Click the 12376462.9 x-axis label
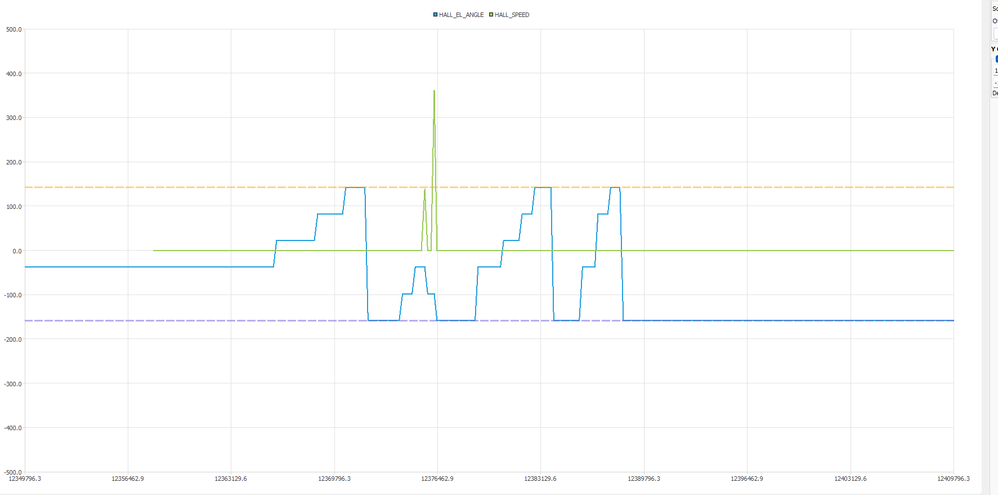The height and width of the screenshot is (495, 998). (x=437, y=478)
